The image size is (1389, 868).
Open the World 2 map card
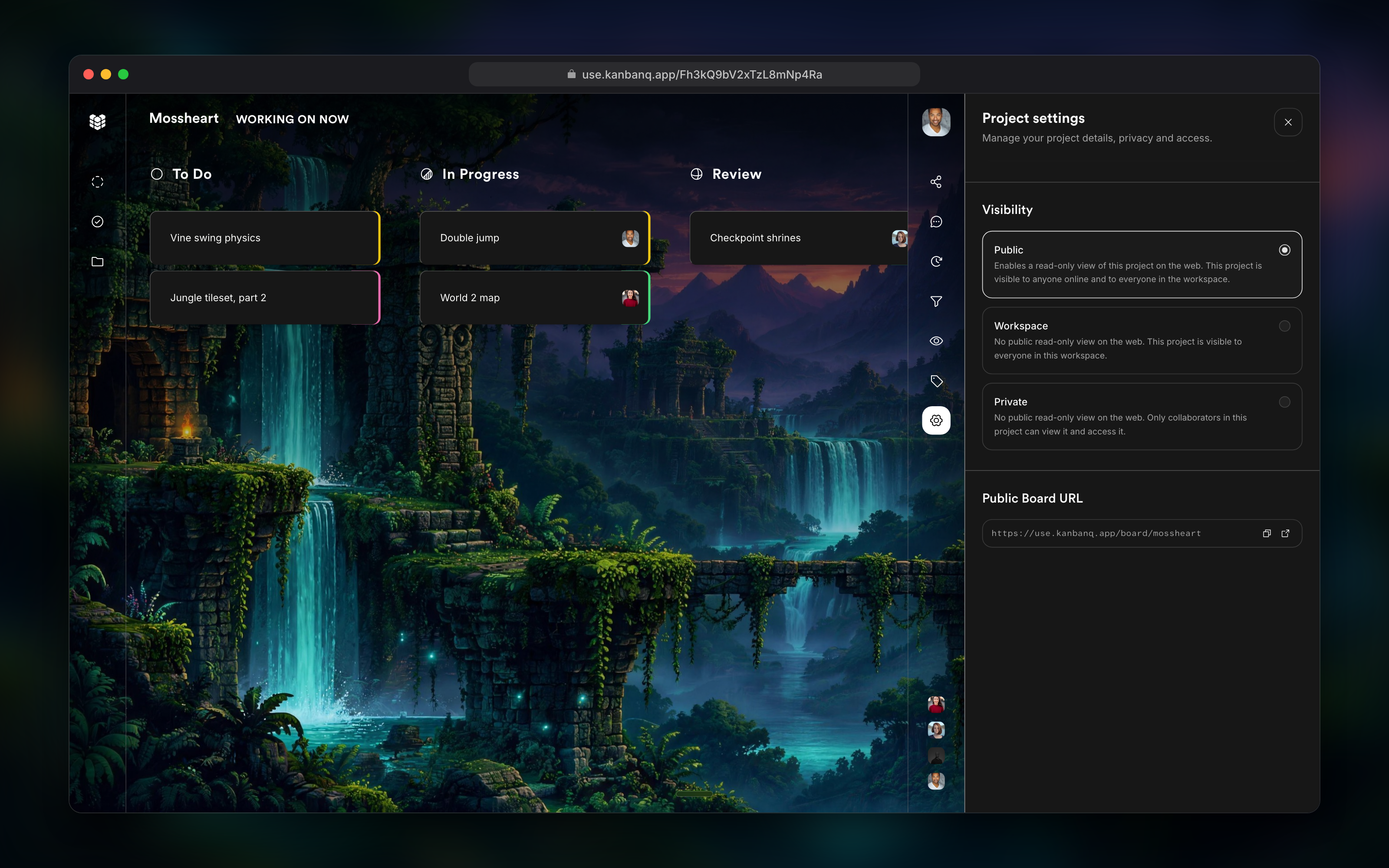[534, 297]
